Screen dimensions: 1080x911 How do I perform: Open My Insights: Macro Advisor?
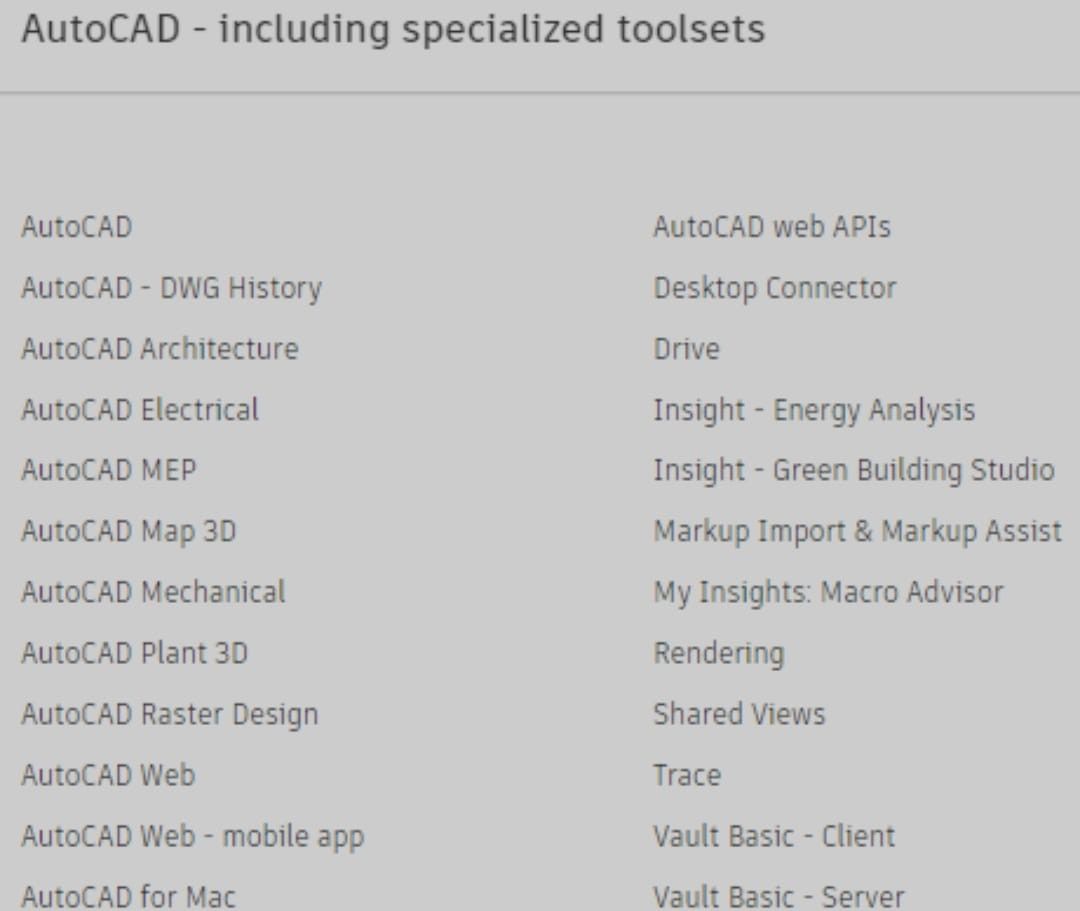(831, 592)
